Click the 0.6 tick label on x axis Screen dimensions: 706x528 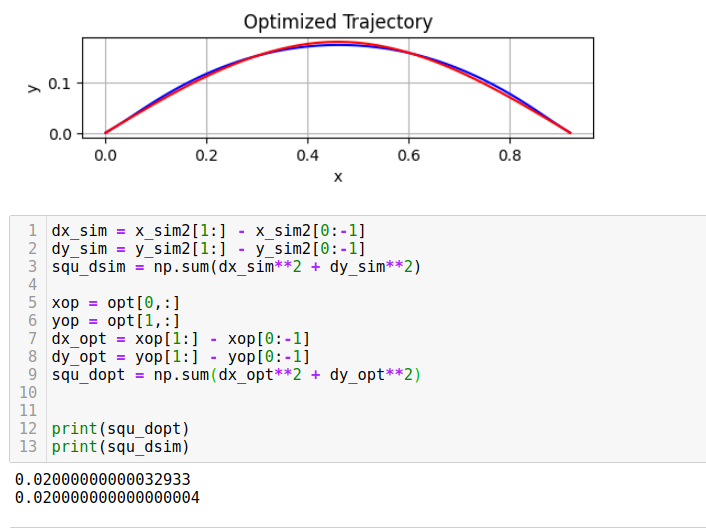(x=409, y=156)
